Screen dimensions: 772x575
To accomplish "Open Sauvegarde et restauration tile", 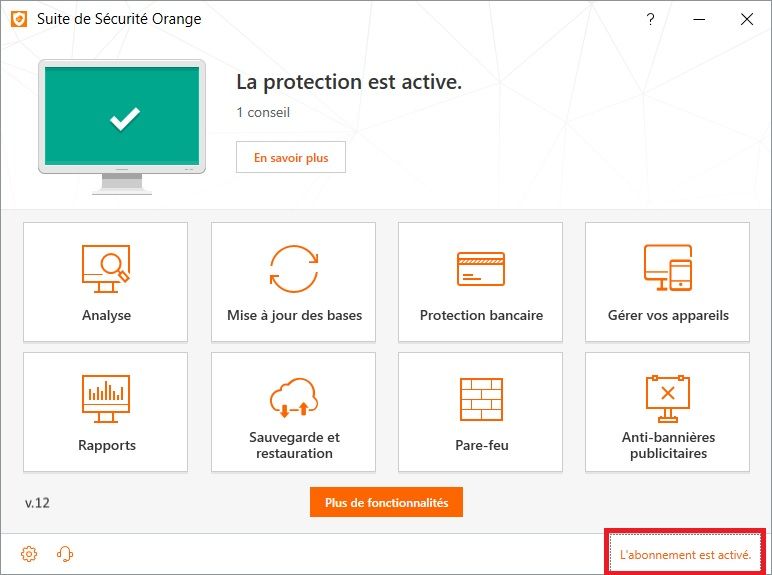I will (x=293, y=412).
